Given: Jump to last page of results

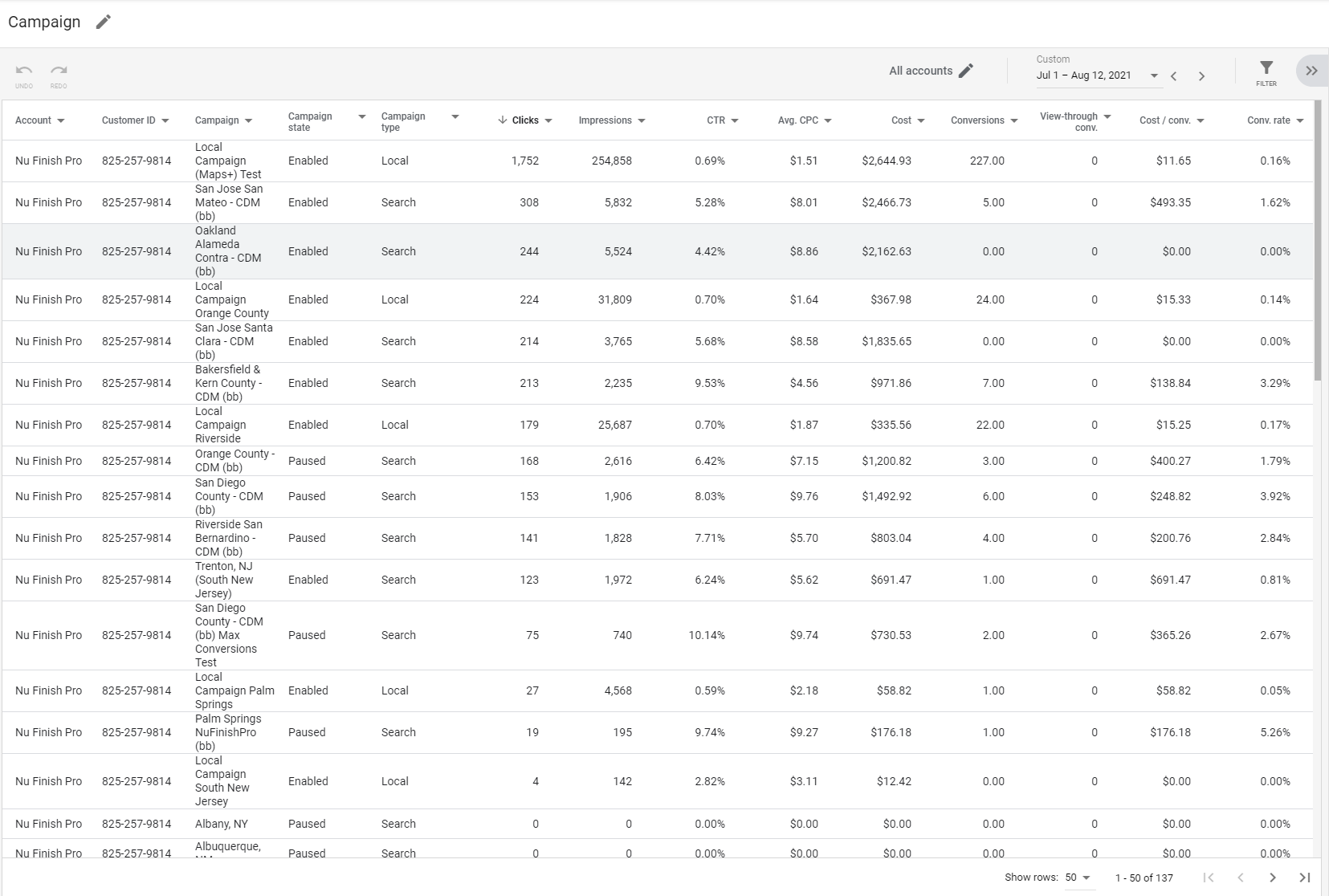Looking at the screenshot, I should click(x=1305, y=878).
